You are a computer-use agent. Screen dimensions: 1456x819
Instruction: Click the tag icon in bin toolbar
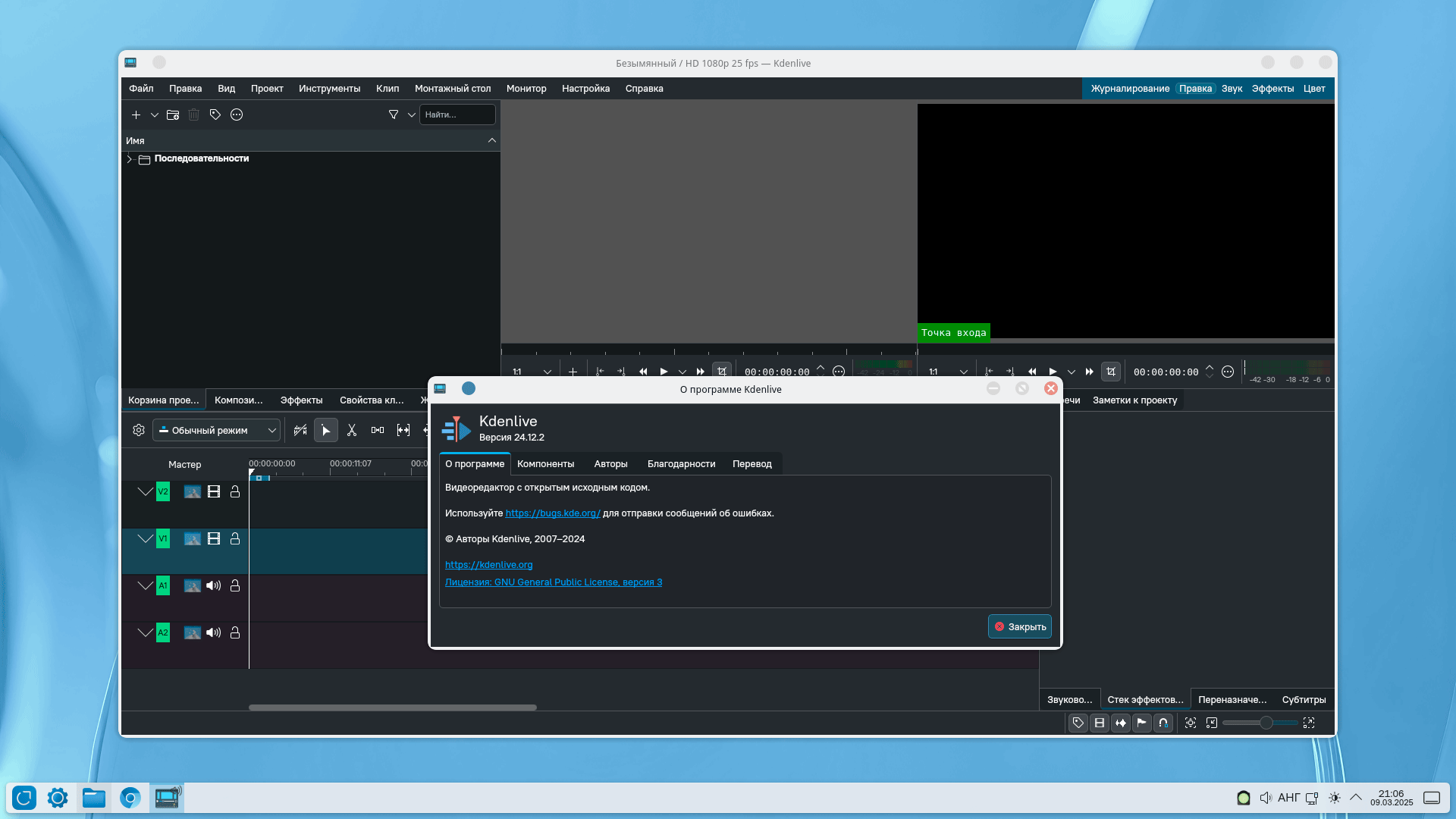(215, 115)
